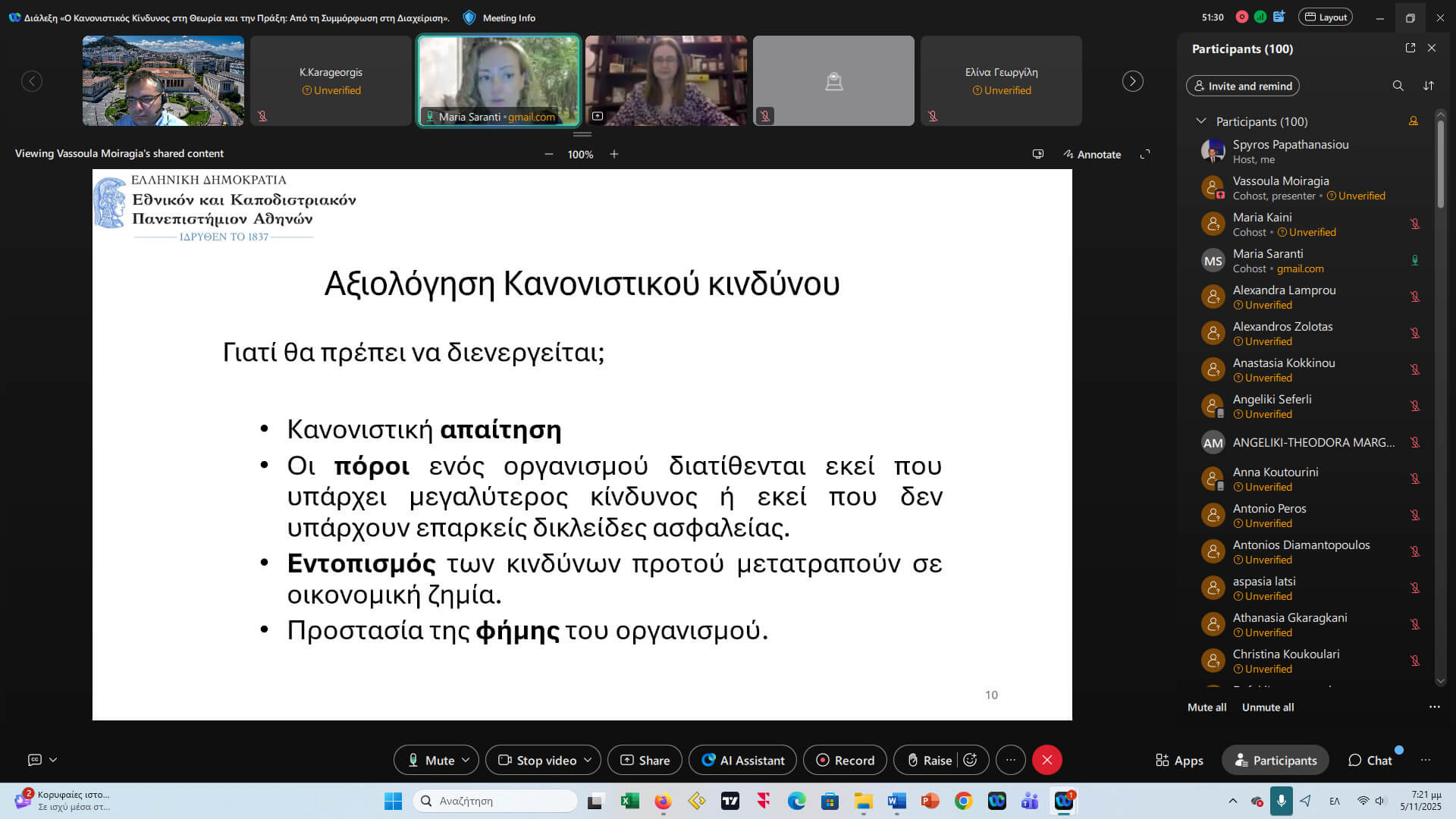Click the reactions smiley icon
The height and width of the screenshot is (819, 1456).
(970, 760)
